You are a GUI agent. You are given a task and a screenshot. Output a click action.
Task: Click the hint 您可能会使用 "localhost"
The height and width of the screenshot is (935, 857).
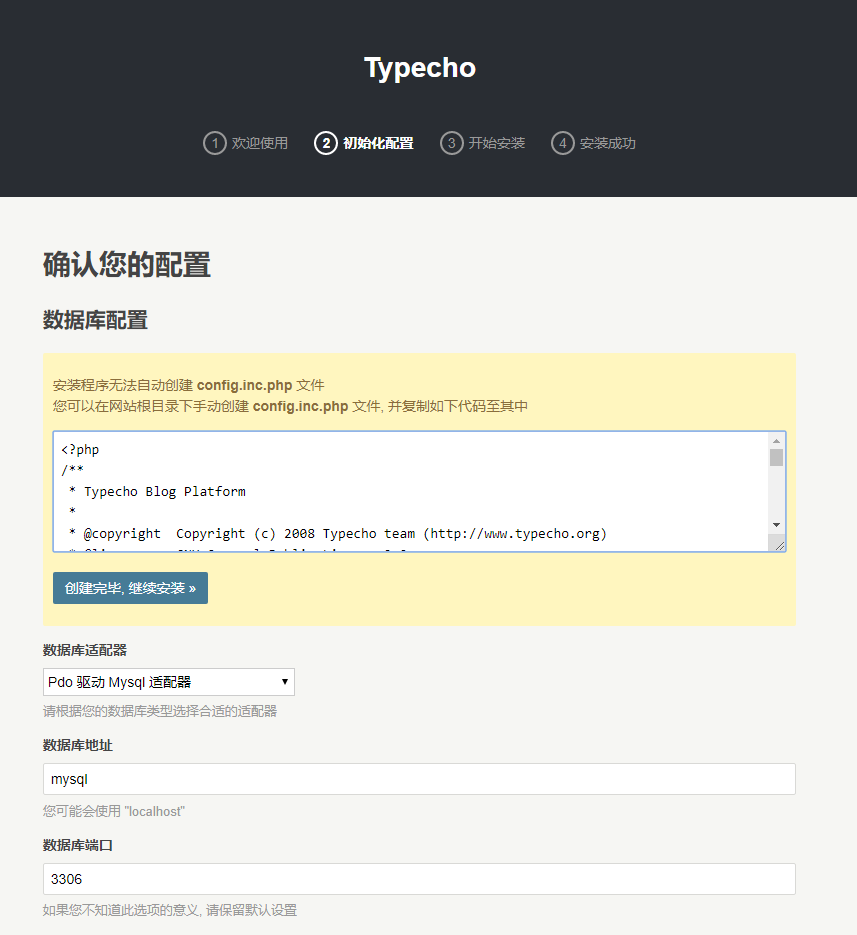[114, 811]
